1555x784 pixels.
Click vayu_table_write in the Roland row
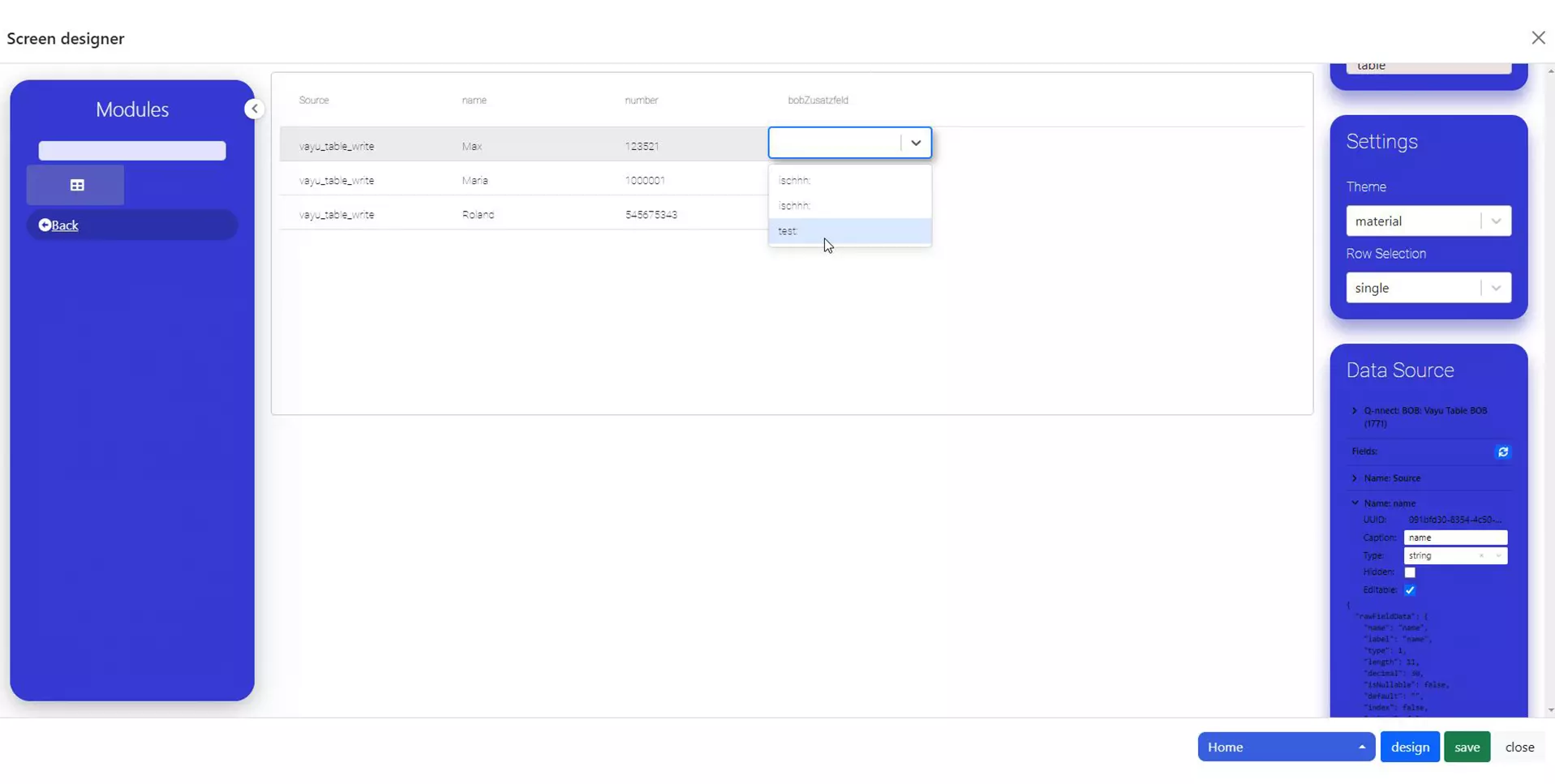tap(337, 215)
